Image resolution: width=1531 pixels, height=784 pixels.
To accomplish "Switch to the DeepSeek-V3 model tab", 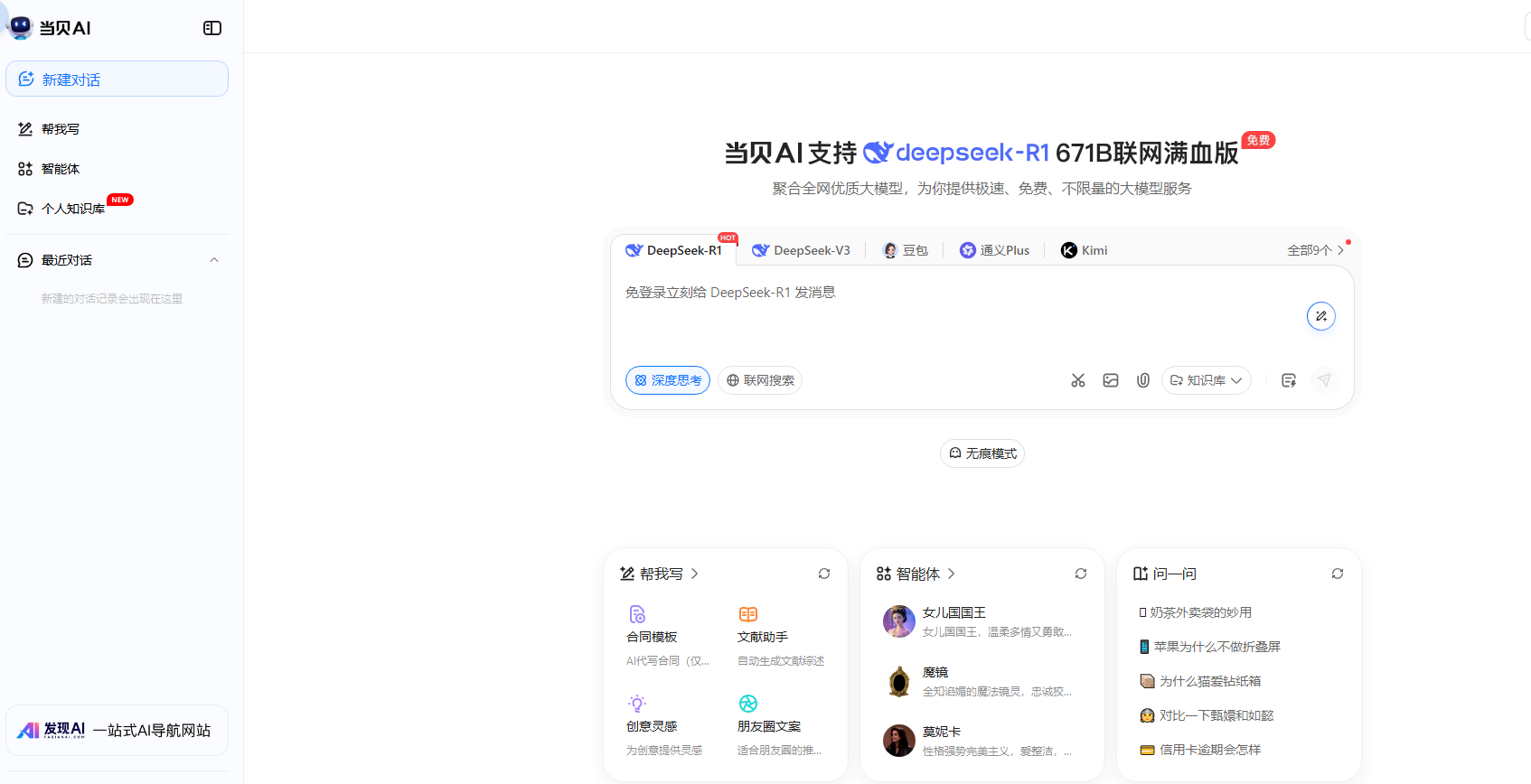I will tap(802, 250).
